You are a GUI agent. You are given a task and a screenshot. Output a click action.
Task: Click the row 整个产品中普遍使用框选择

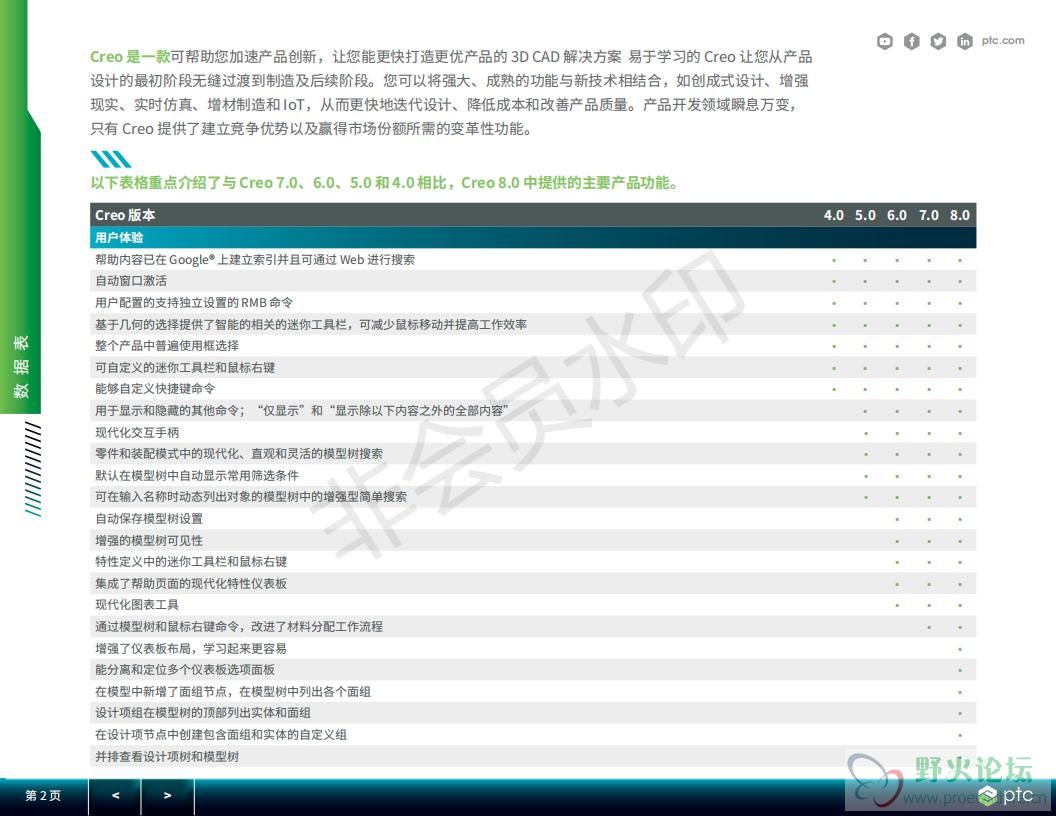click(533, 346)
